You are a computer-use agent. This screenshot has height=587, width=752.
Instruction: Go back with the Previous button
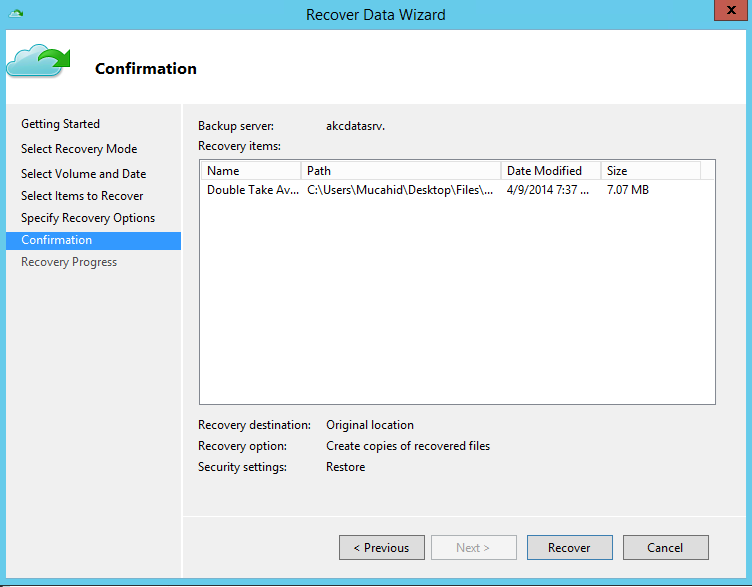pos(382,547)
